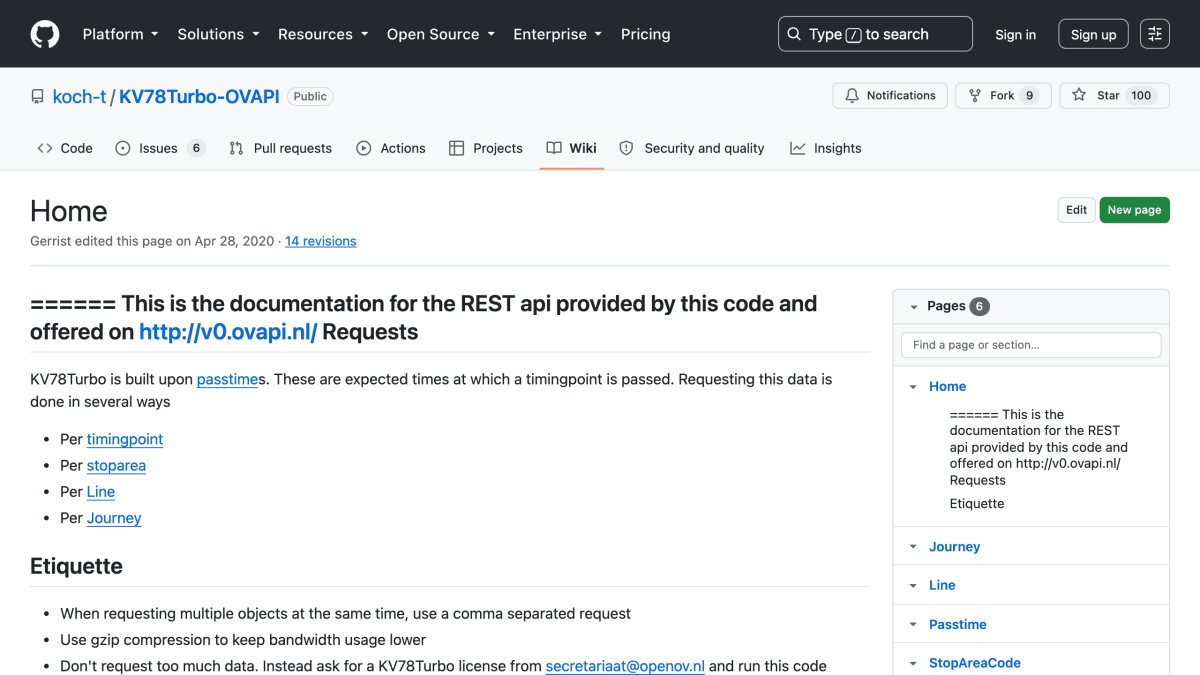Open the stoparea link
The width and height of the screenshot is (1200, 675).
point(116,466)
